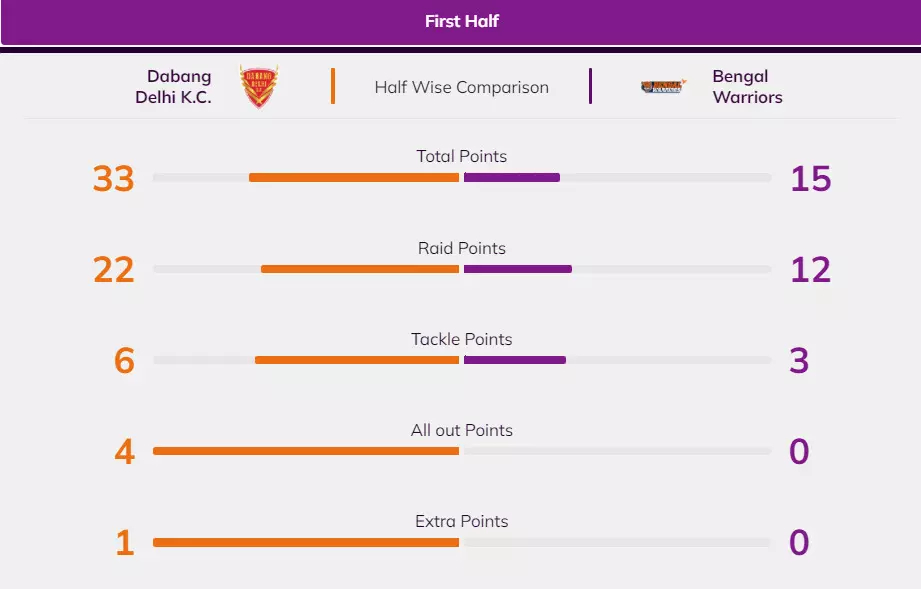
Task: Click the orange Extra Points bar
Action: (306, 542)
